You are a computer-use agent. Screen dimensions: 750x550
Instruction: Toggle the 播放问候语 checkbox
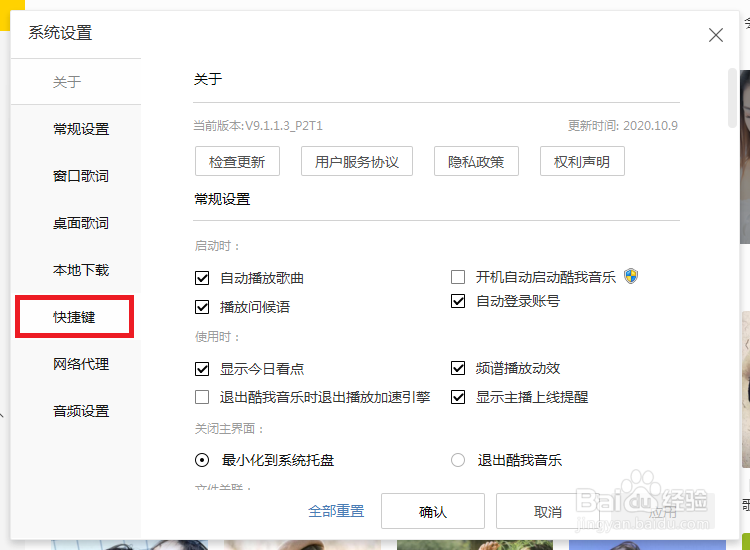click(202, 307)
